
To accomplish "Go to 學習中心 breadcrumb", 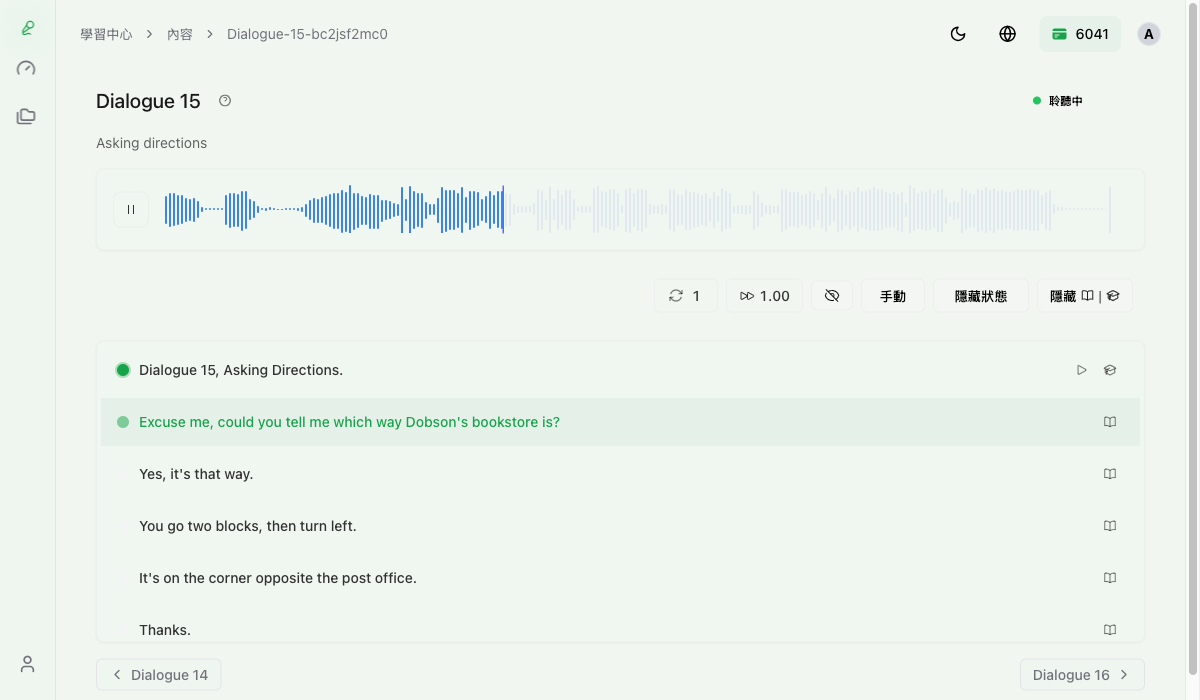I will 106,34.
